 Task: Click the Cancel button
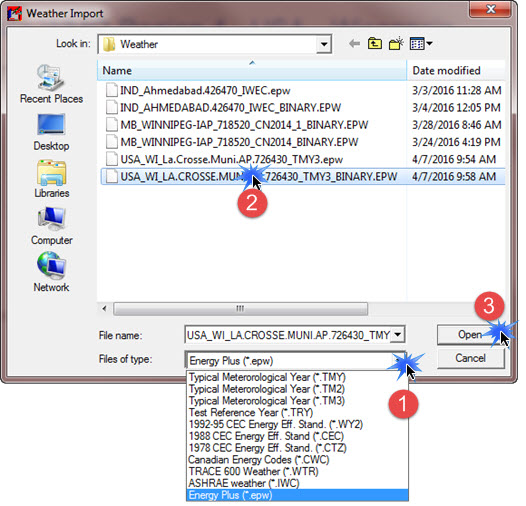click(471, 358)
